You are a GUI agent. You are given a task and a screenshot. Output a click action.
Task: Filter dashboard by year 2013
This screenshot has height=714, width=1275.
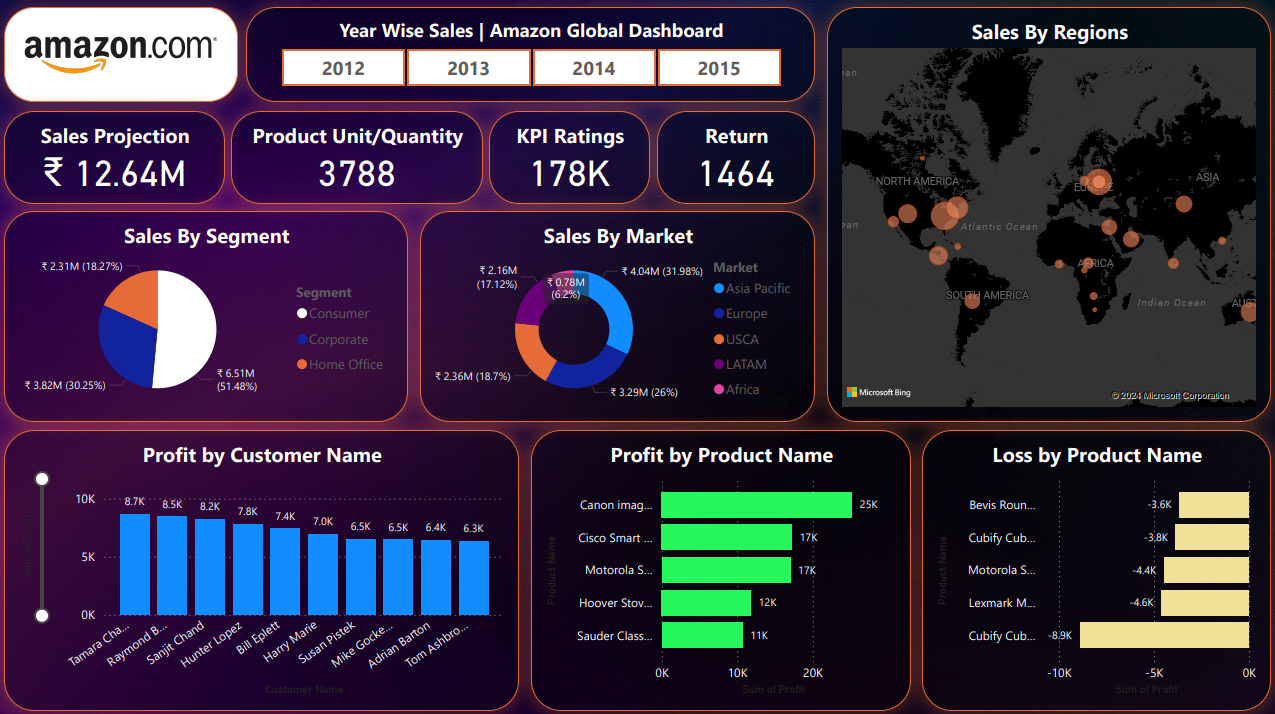[468, 68]
